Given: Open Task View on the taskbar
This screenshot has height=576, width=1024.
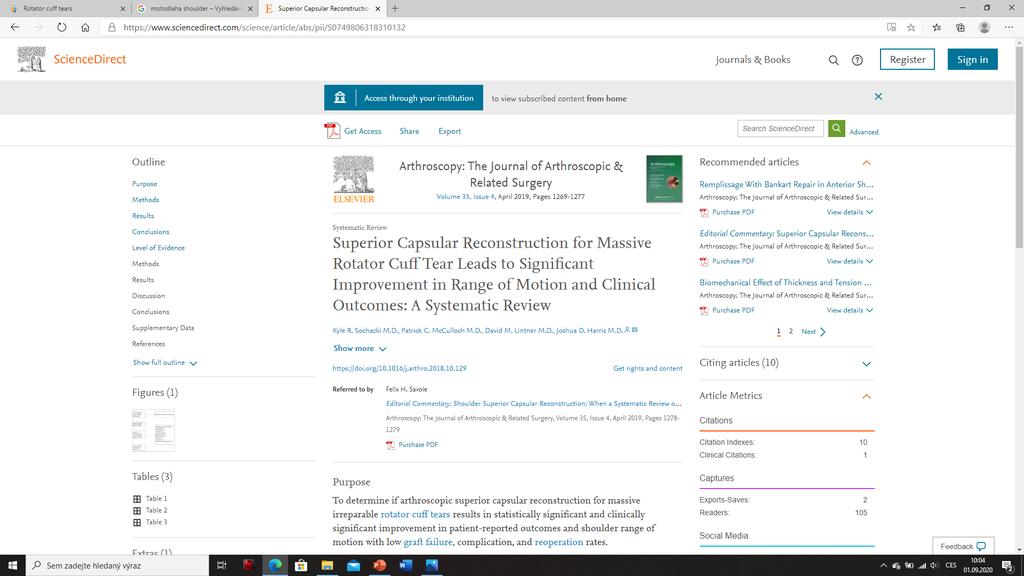Looking at the screenshot, I should pyautogui.click(x=221, y=565).
